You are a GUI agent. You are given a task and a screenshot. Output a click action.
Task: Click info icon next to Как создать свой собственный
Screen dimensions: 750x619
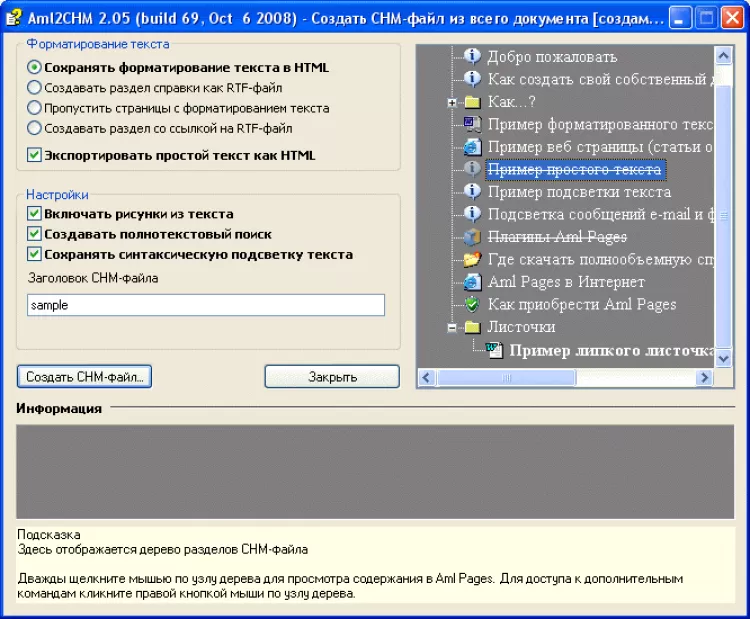click(x=472, y=78)
